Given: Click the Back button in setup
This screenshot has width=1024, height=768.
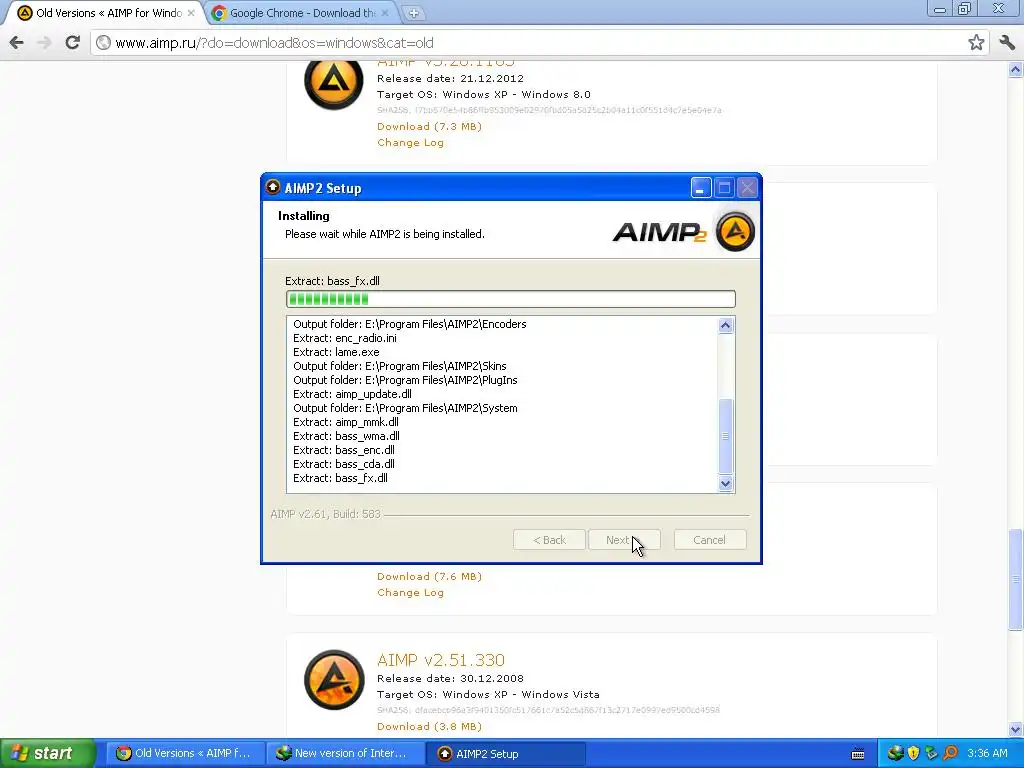Looking at the screenshot, I should [549, 540].
